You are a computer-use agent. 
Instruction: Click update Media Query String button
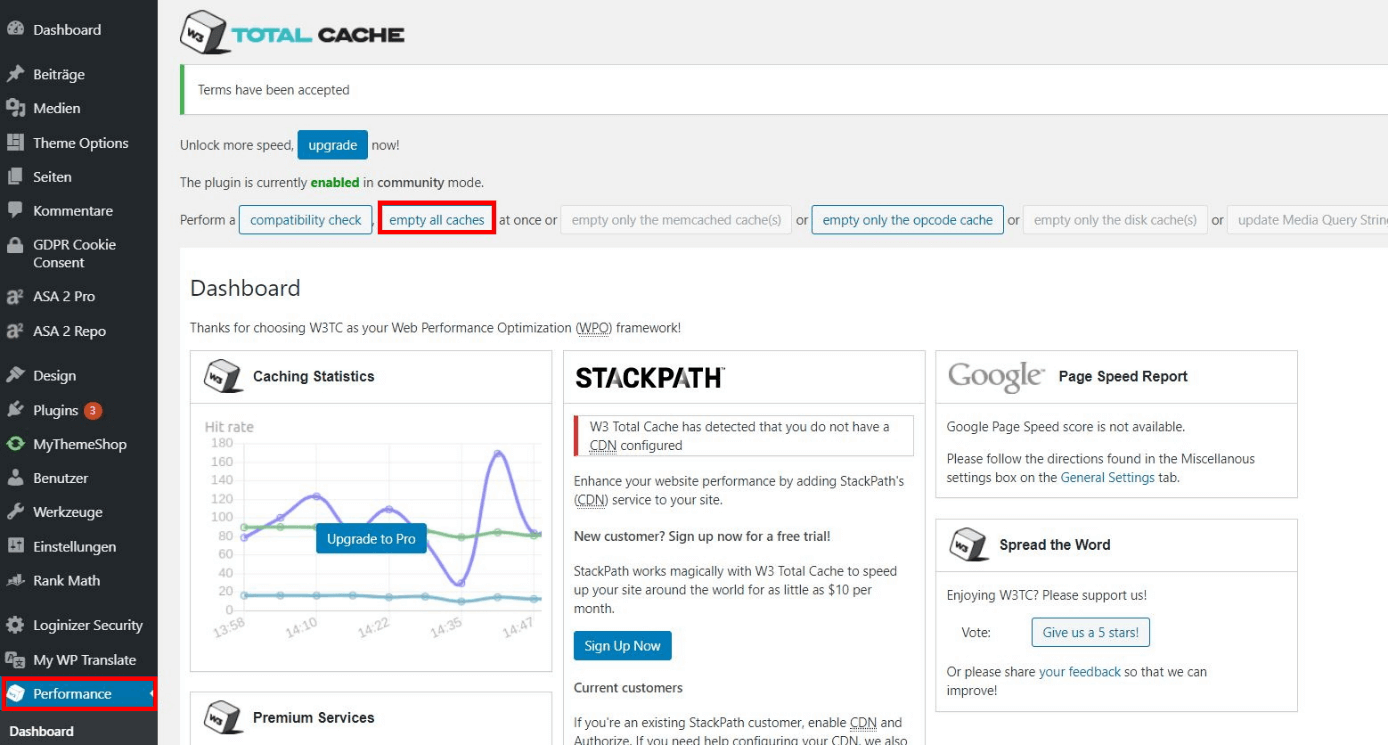(x=1308, y=220)
